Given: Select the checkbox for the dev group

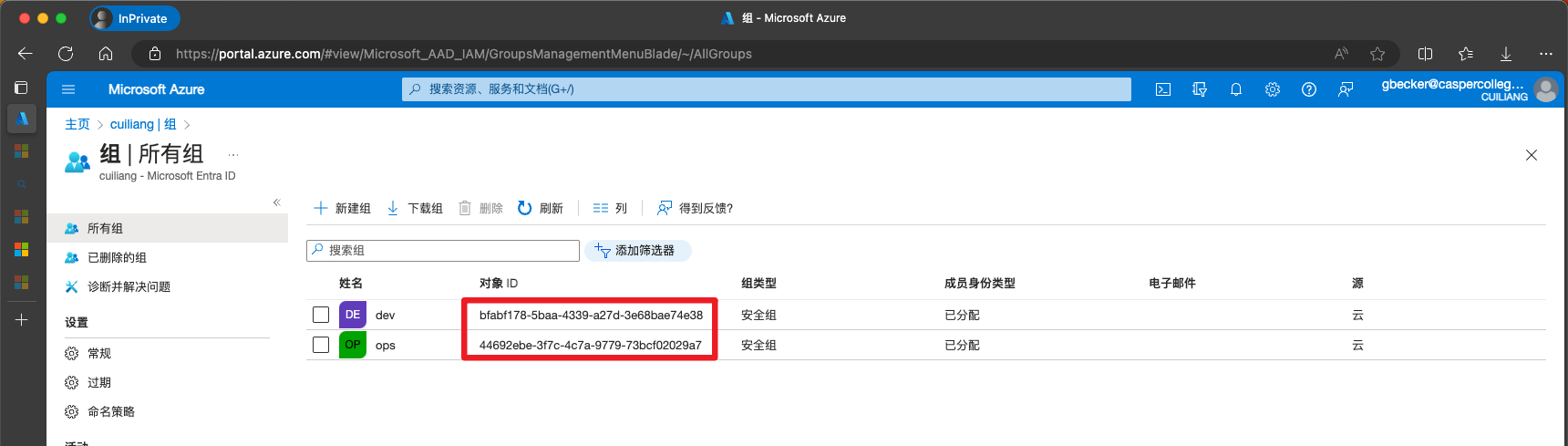Looking at the screenshot, I should coord(321,315).
